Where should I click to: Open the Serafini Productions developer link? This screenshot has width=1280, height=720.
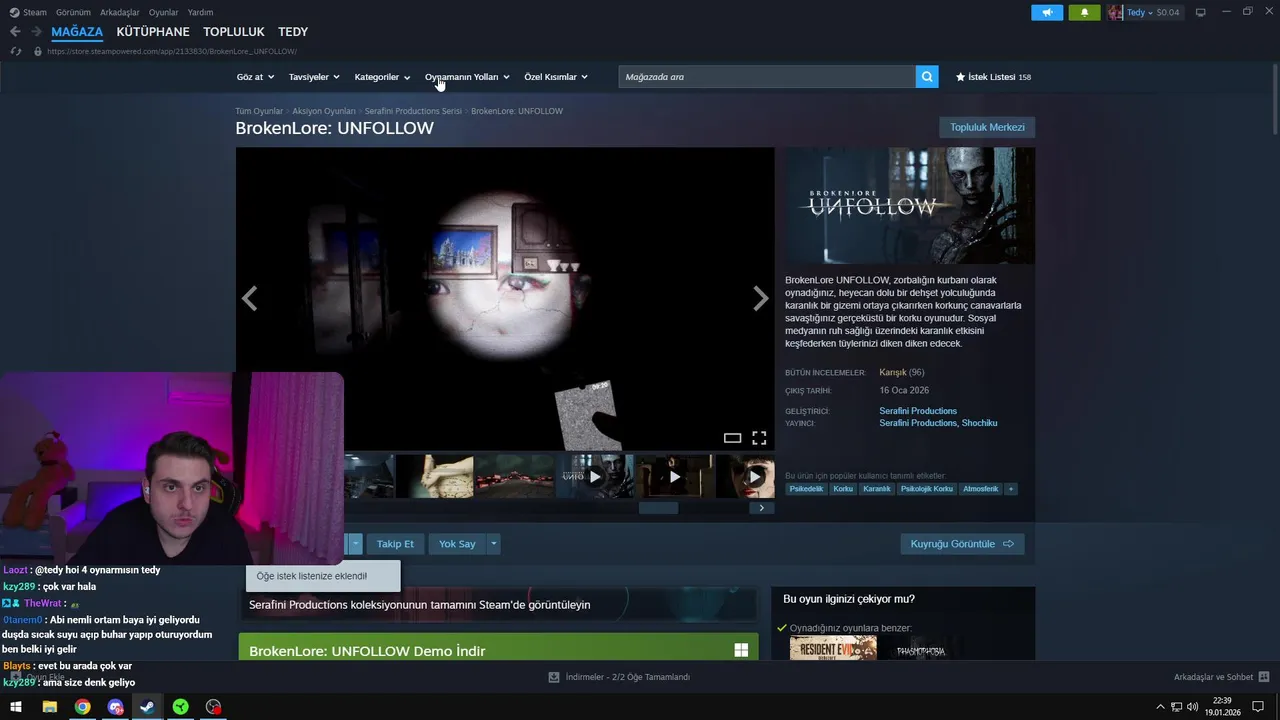(x=918, y=411)
